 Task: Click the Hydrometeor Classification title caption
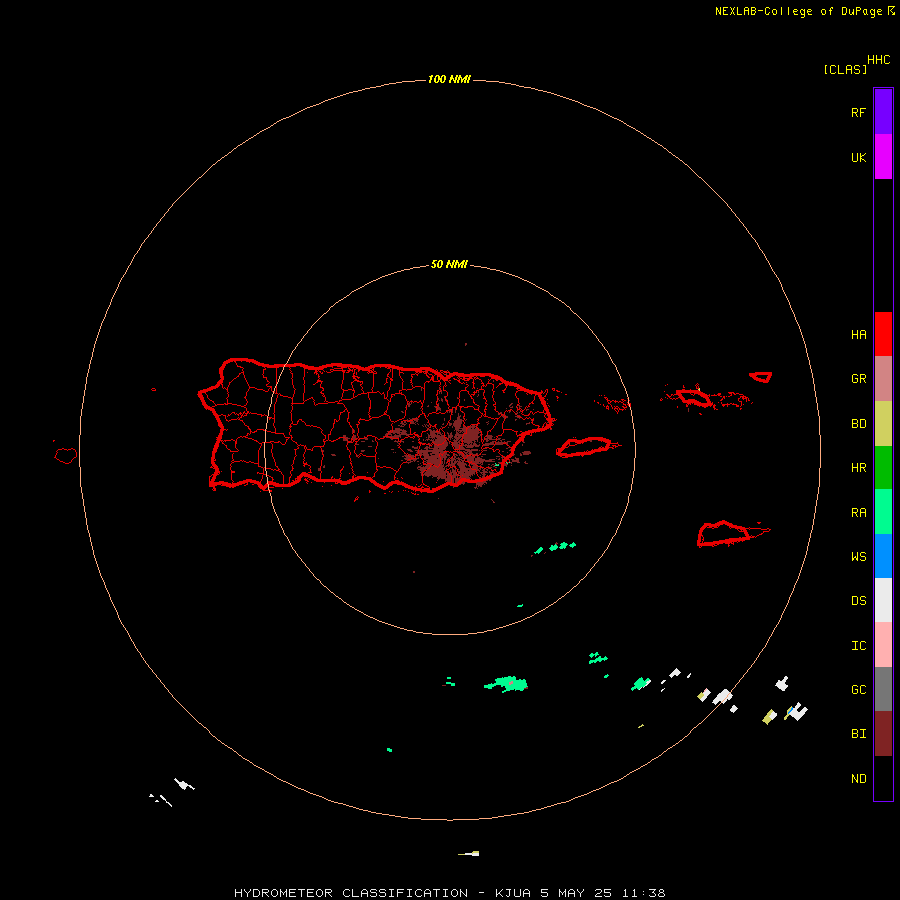pos(449,893)
